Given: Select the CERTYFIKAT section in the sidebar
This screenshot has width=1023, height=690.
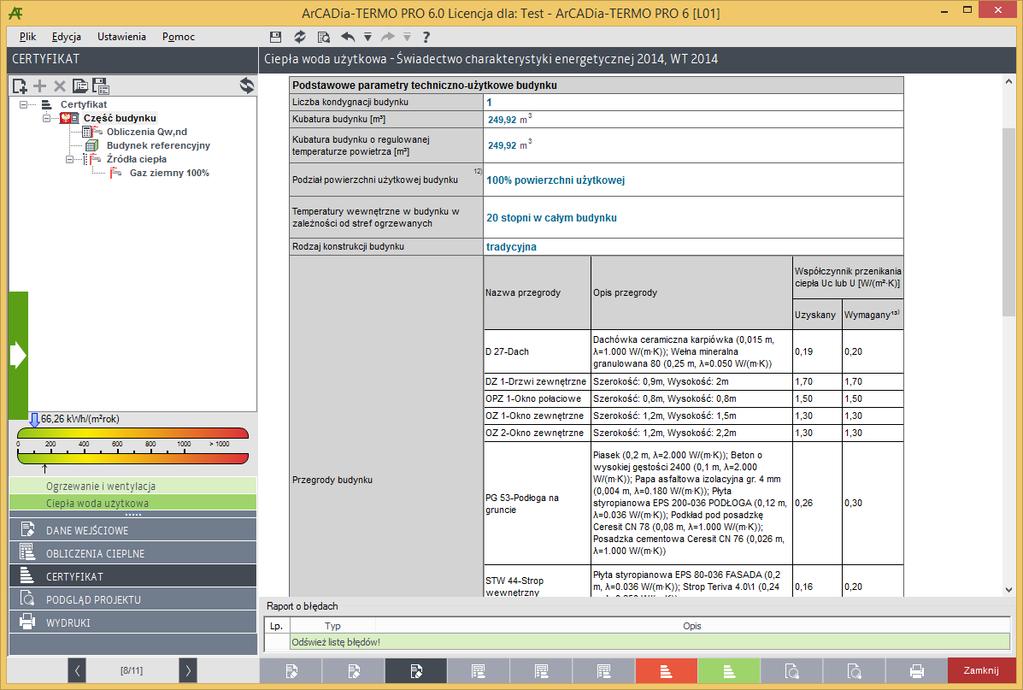Looking at the screenshot, I should 133,577.
